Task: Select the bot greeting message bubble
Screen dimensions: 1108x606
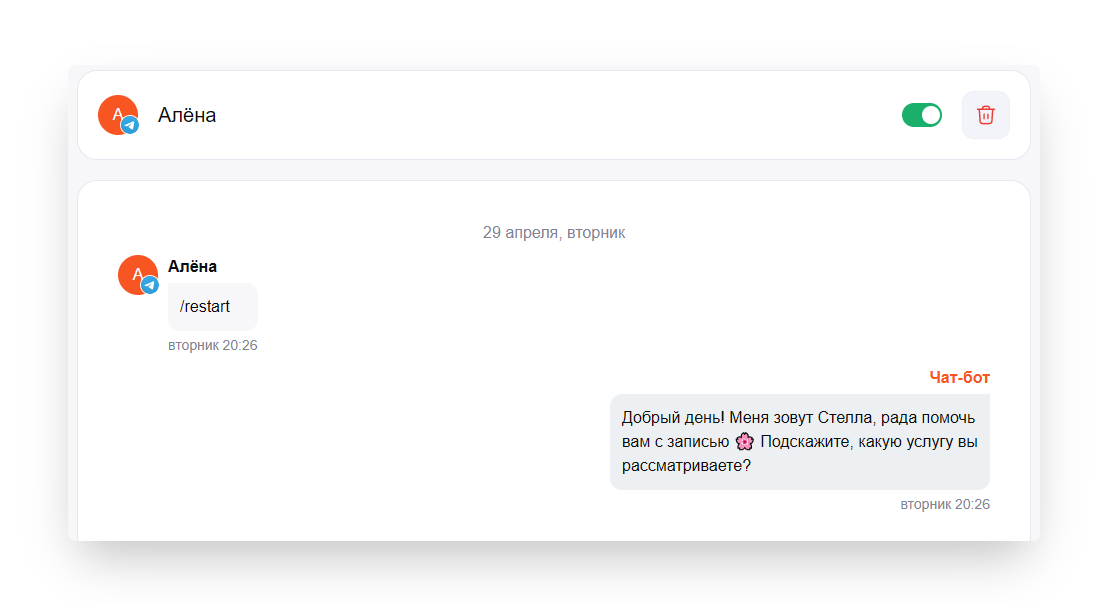Action: [800, 442]
